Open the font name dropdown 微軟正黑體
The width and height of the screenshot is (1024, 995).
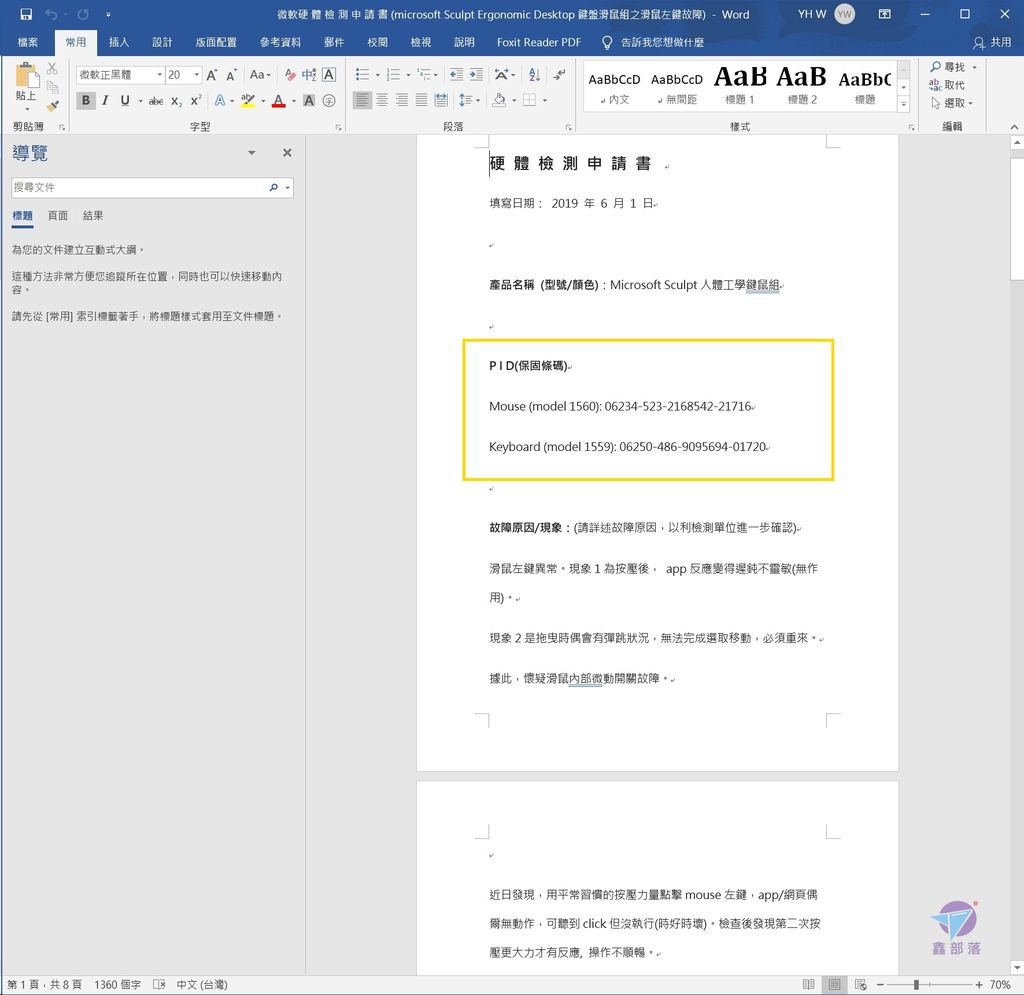tap(159, 75)
